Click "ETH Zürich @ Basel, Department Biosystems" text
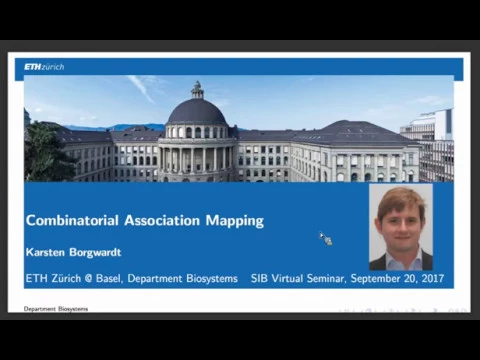The image size is (480, 360). [132, 278]
